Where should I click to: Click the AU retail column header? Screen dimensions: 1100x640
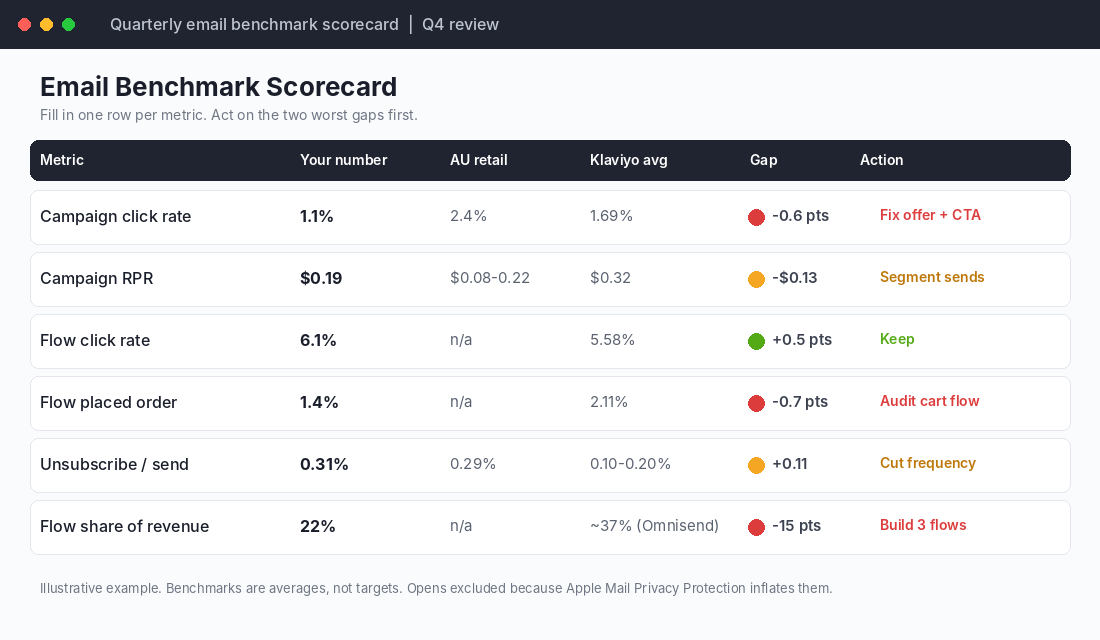[x=478, y=160]
